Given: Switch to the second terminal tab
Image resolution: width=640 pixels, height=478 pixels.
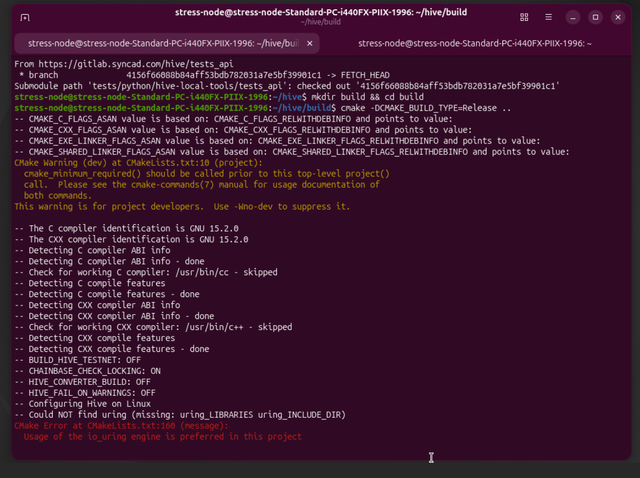Looking at the screenshot, I should click(x=475, y=43).
